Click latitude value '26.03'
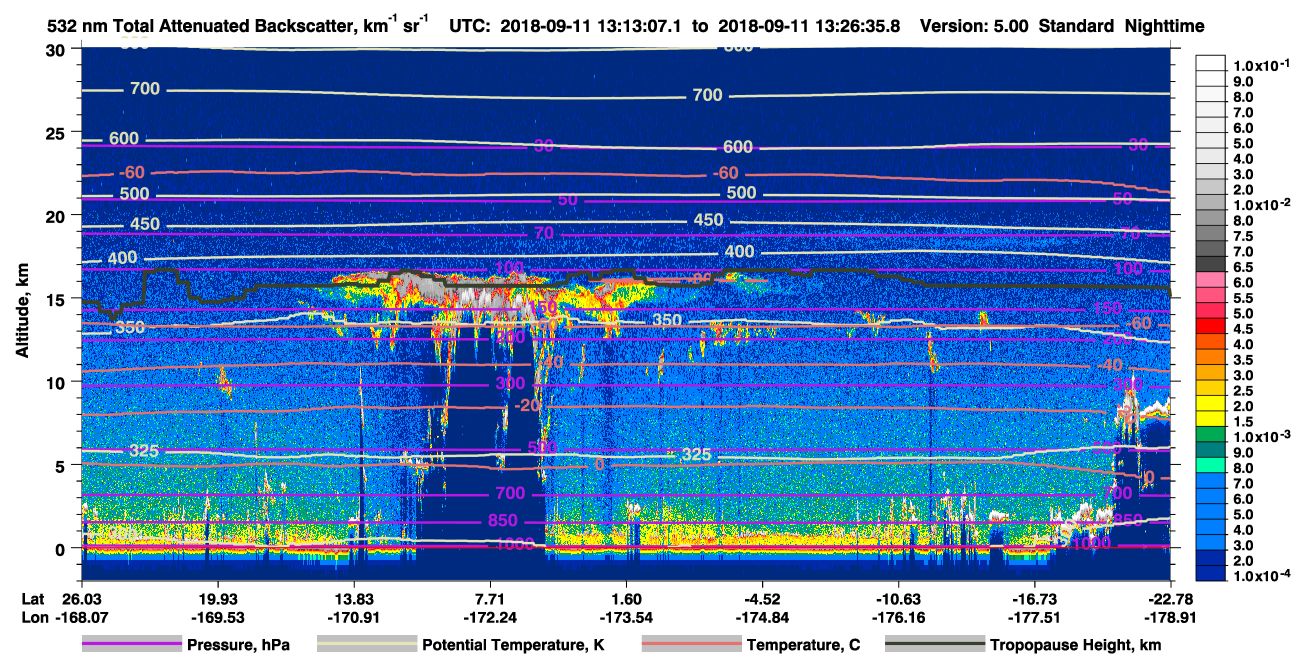Viewport: 1300px width, 667px height. pos(81,597)
